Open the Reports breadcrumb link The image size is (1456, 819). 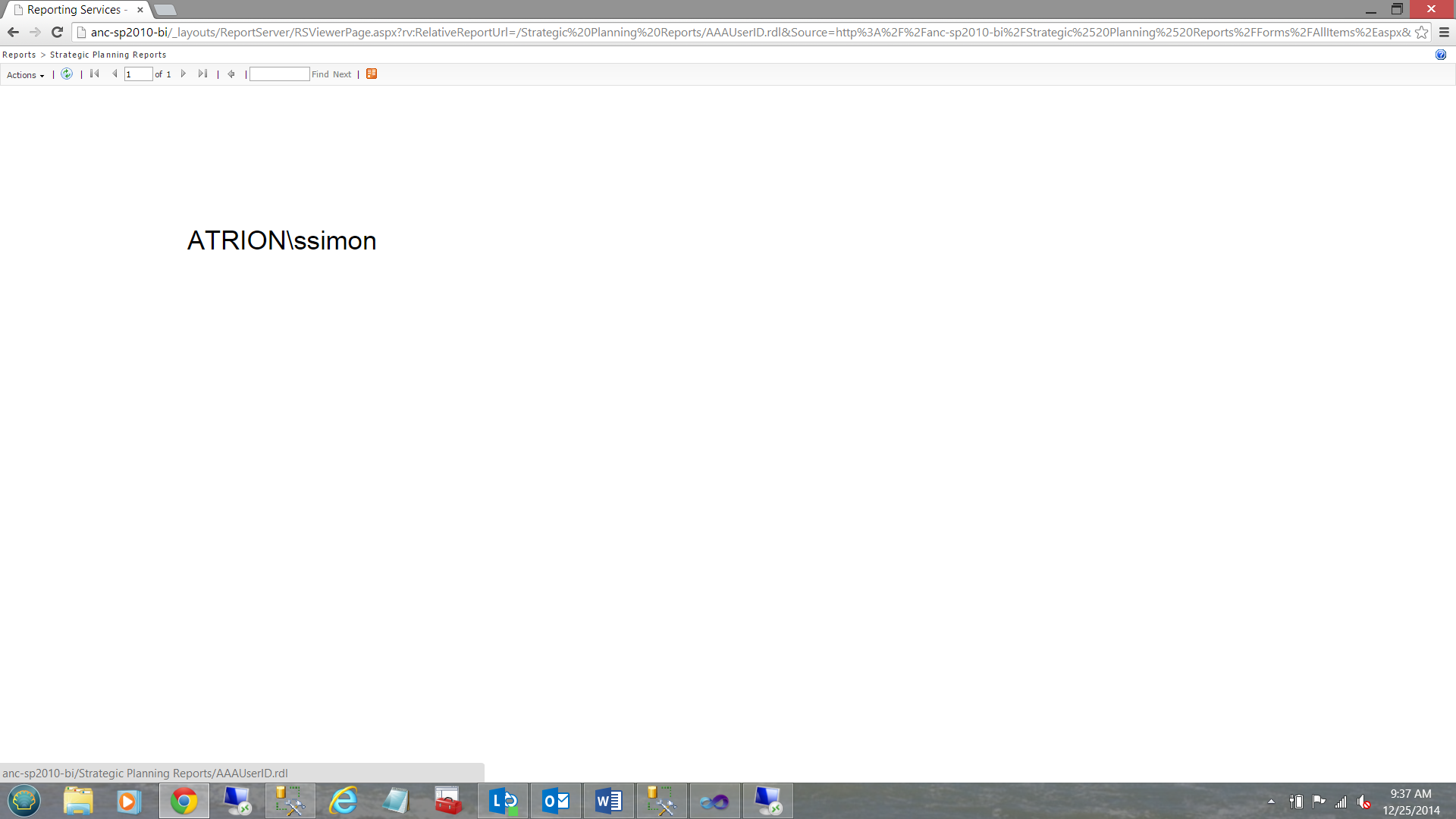[x=19, y=55]
